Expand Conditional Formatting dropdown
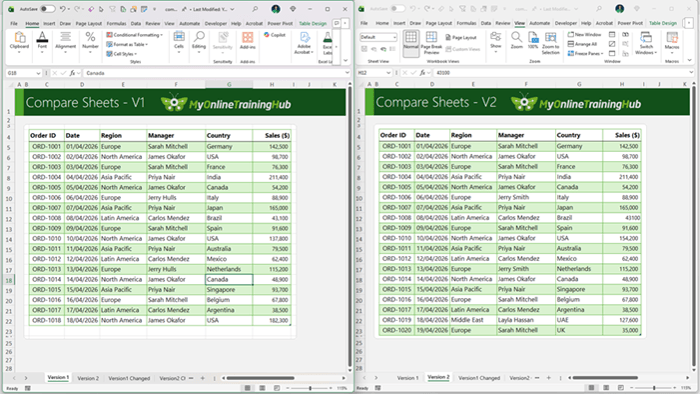 click(134, 35)
